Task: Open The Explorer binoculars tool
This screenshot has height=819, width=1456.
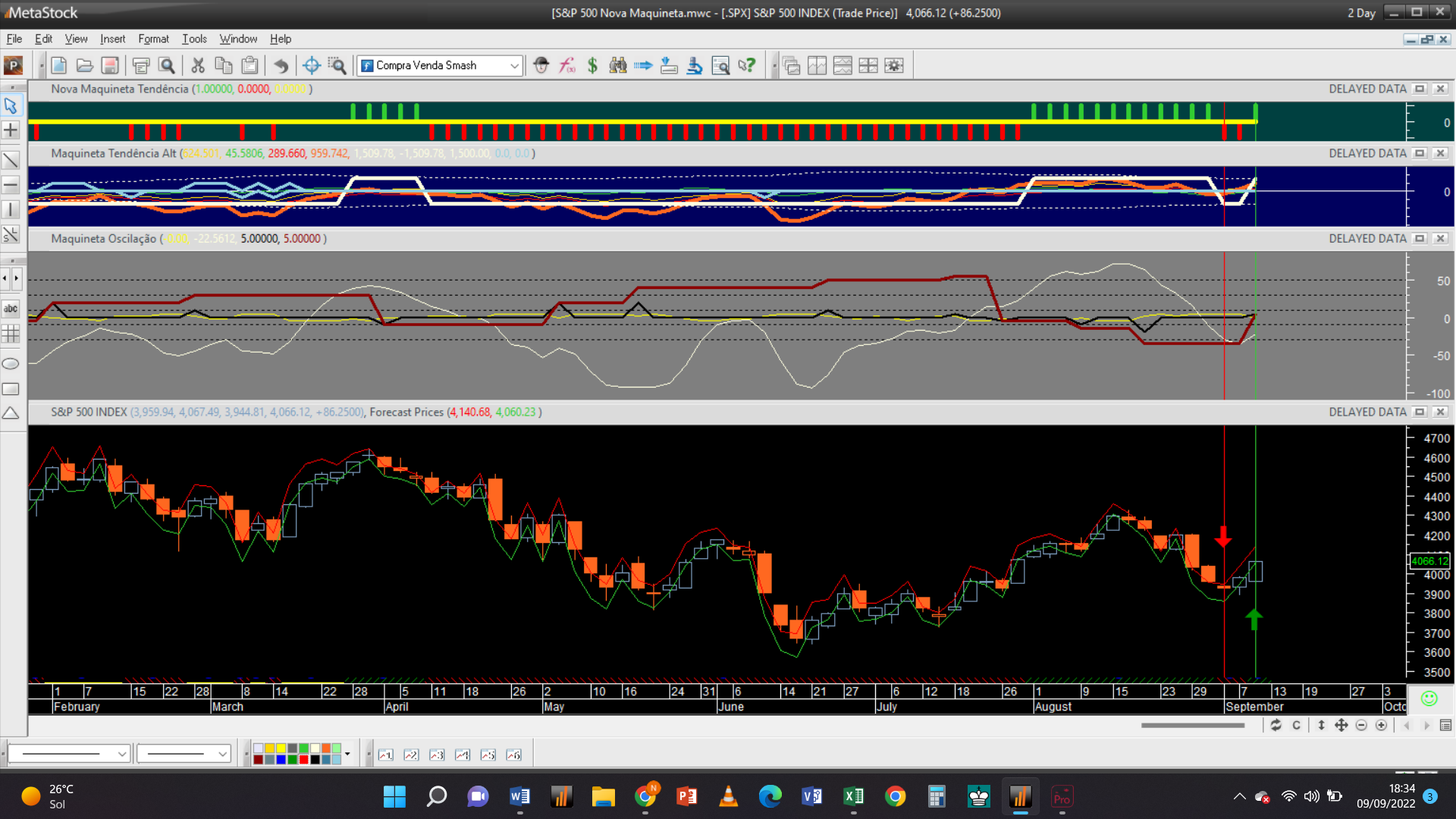Action: (618, 66)
